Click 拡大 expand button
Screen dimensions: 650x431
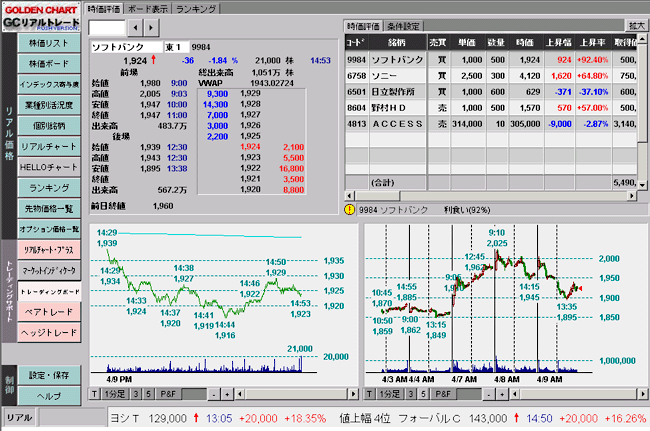click(636, 26)
